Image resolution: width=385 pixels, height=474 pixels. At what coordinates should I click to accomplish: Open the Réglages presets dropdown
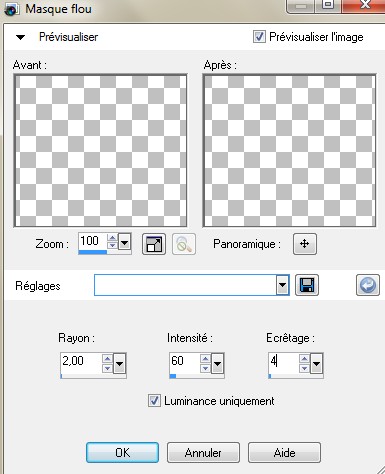pos(282,285)
